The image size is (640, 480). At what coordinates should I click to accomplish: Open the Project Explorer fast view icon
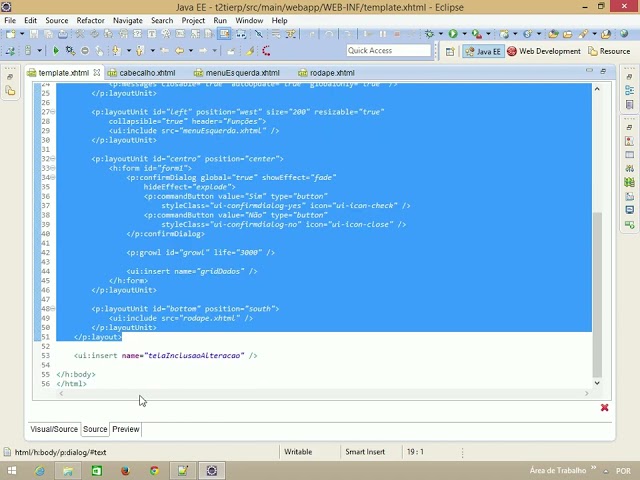tap(10, 91)
